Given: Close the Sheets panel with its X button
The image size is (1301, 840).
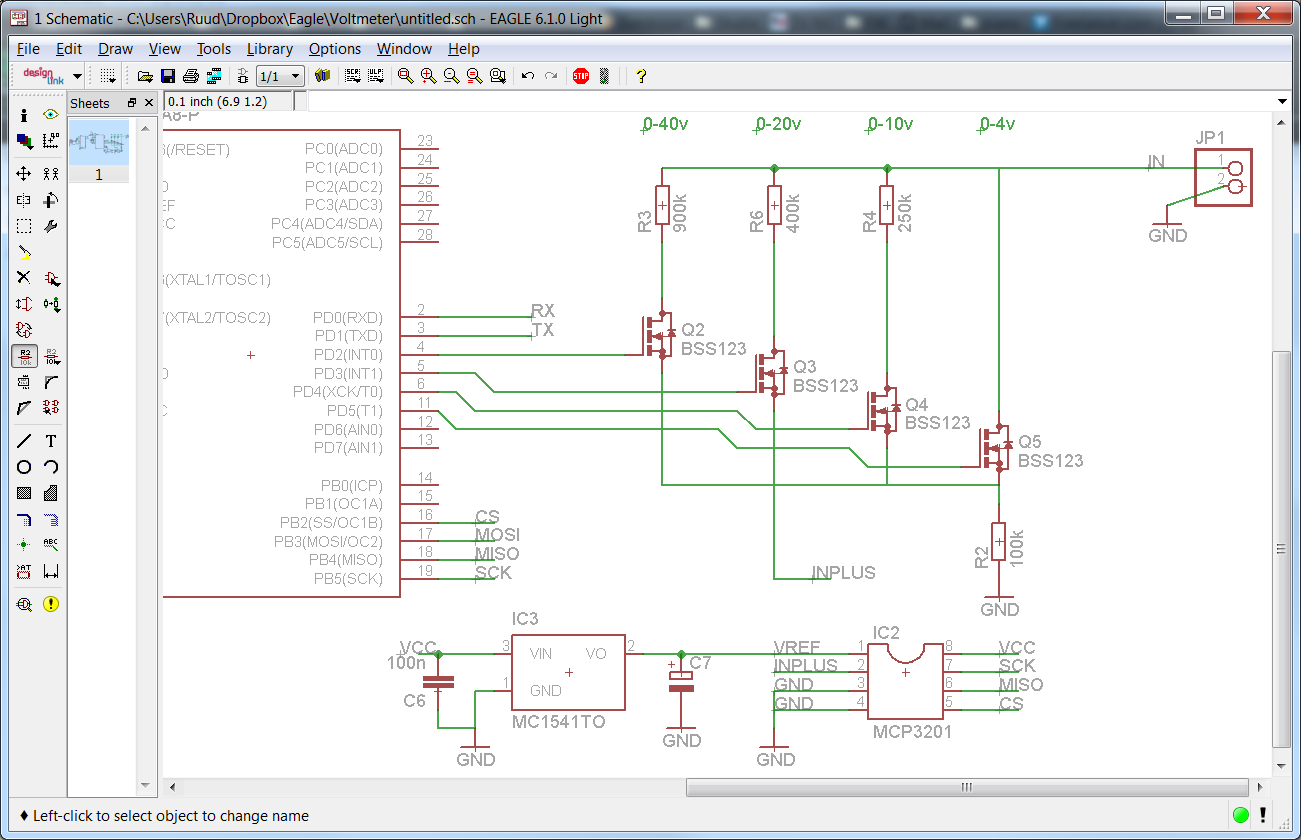Looking at the screenshot, I should point(150,101).
